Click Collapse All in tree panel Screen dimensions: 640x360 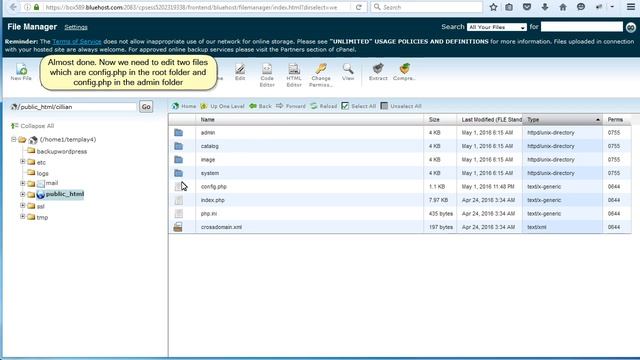(33, 126)
